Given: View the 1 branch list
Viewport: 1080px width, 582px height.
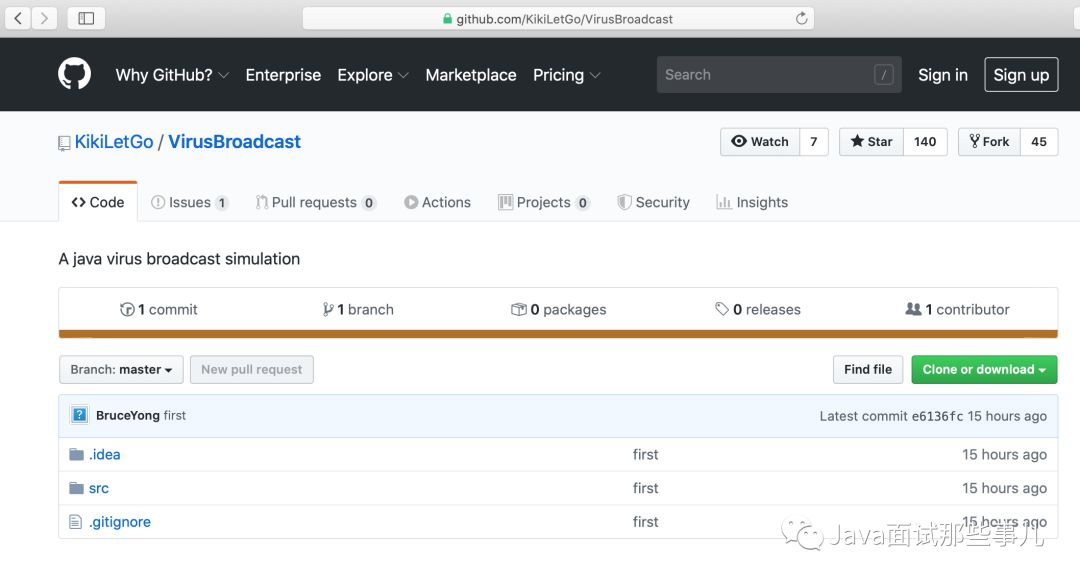Looking at the screenshot, I should coord(358,309).
